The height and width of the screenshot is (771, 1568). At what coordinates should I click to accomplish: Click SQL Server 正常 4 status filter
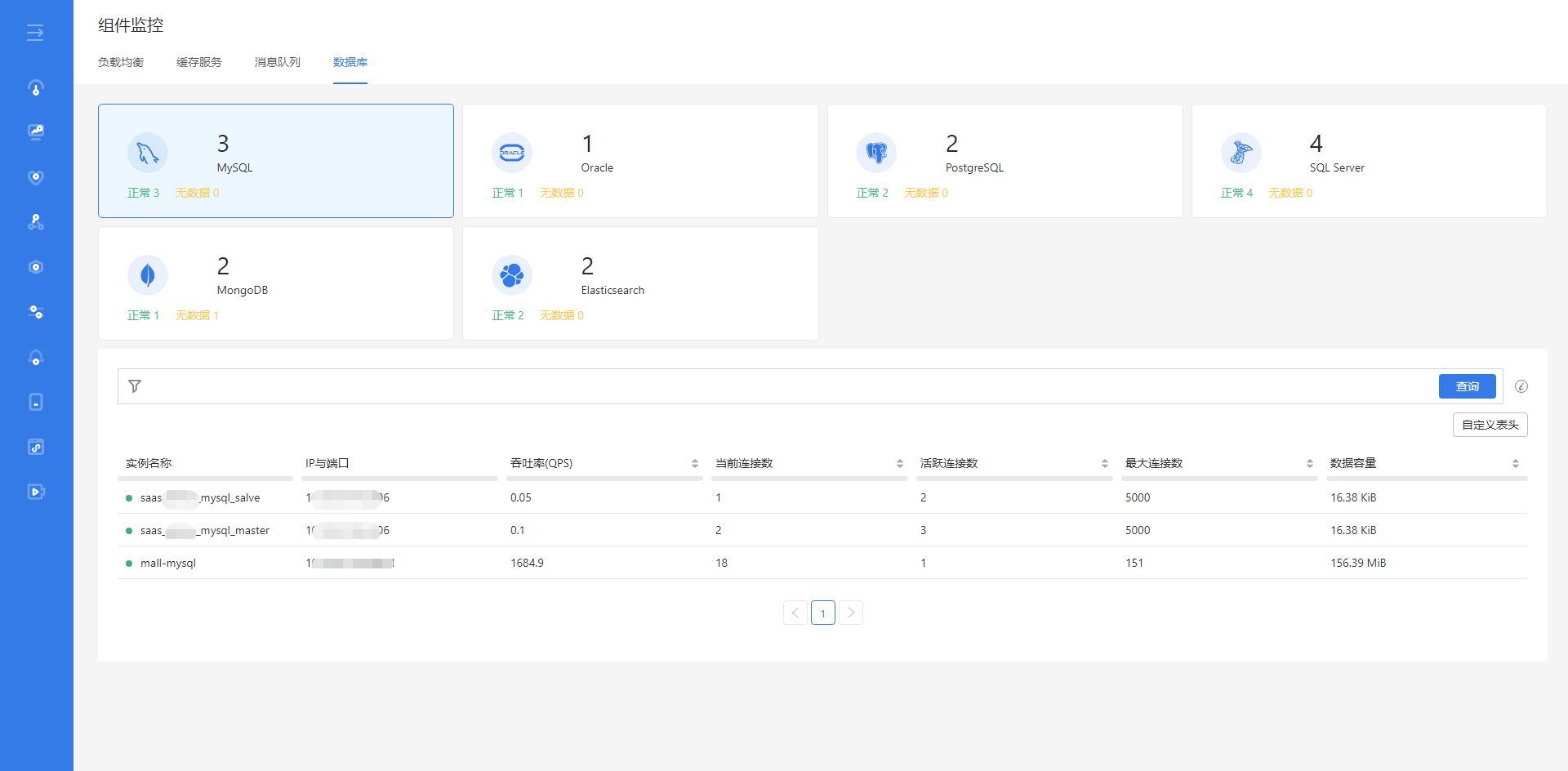point(1237,193)
